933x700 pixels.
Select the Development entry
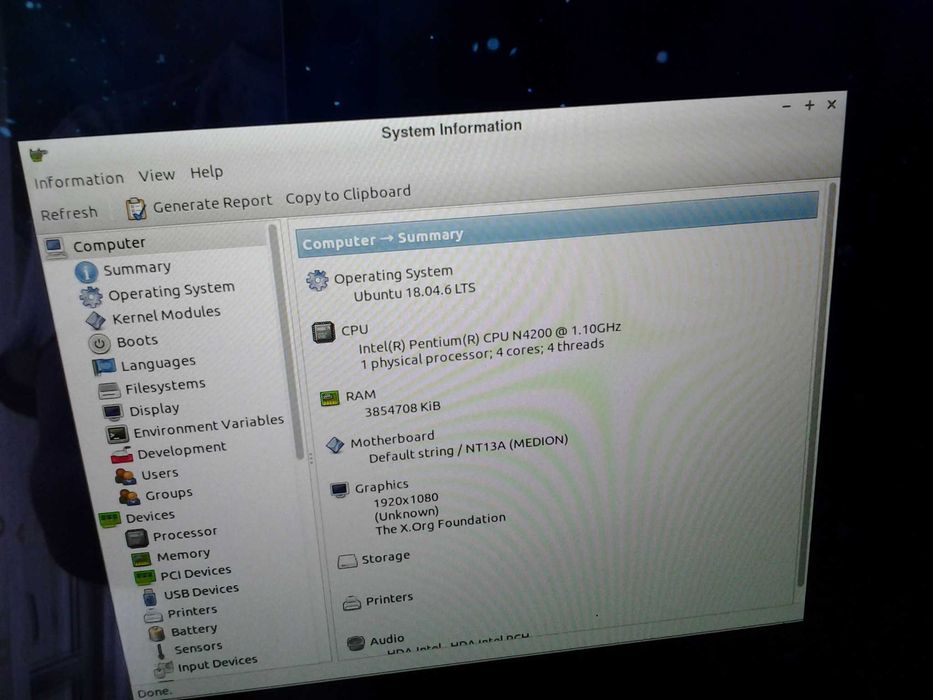pyautogui.click(x=181, y=451)
